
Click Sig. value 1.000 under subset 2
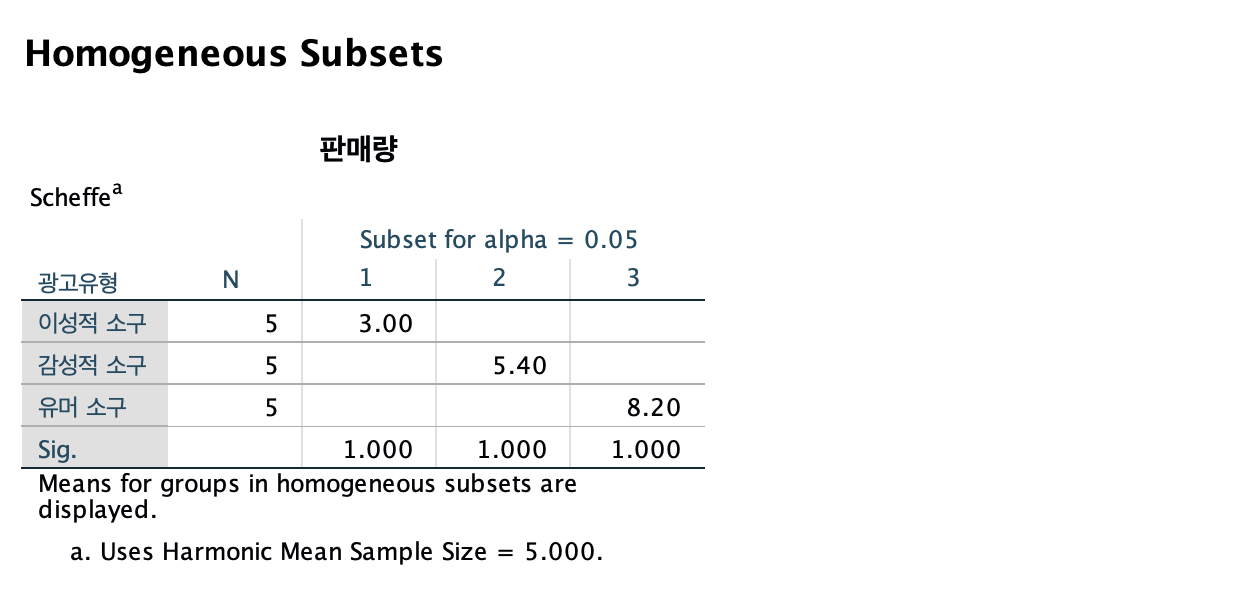point(512,450)
